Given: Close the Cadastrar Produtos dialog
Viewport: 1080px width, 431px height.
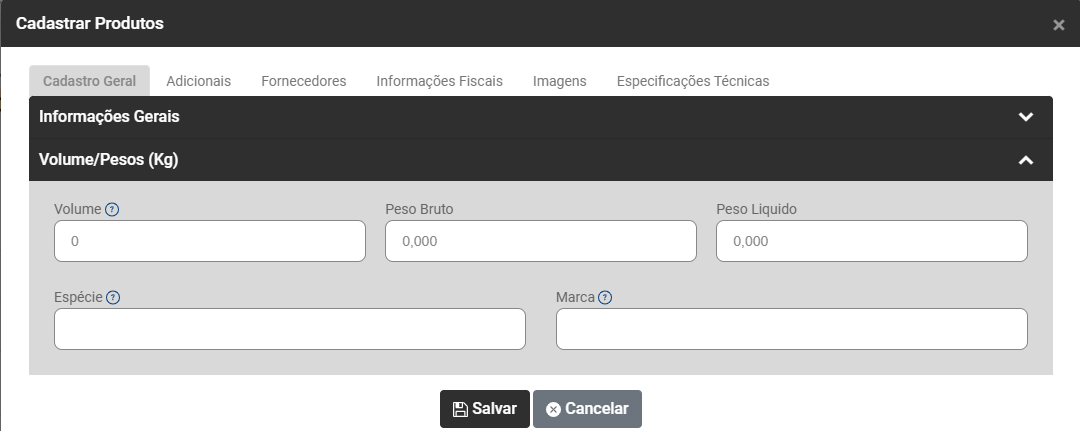Looking at the screenshot, I should pyautogui.click(x=1058, y=25).
